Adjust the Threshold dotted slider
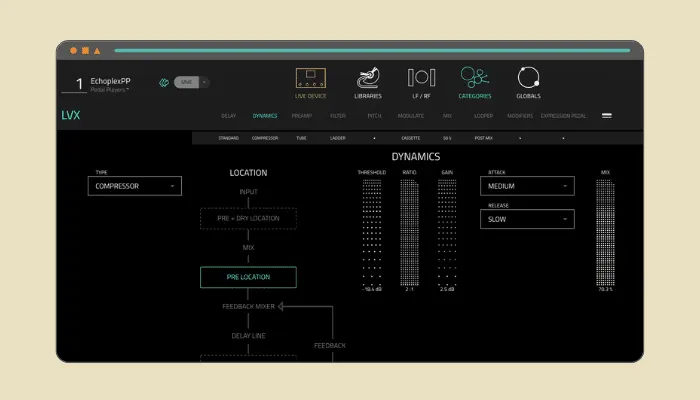The width and height of the screenshot is (700, 400). pos(372,232)
